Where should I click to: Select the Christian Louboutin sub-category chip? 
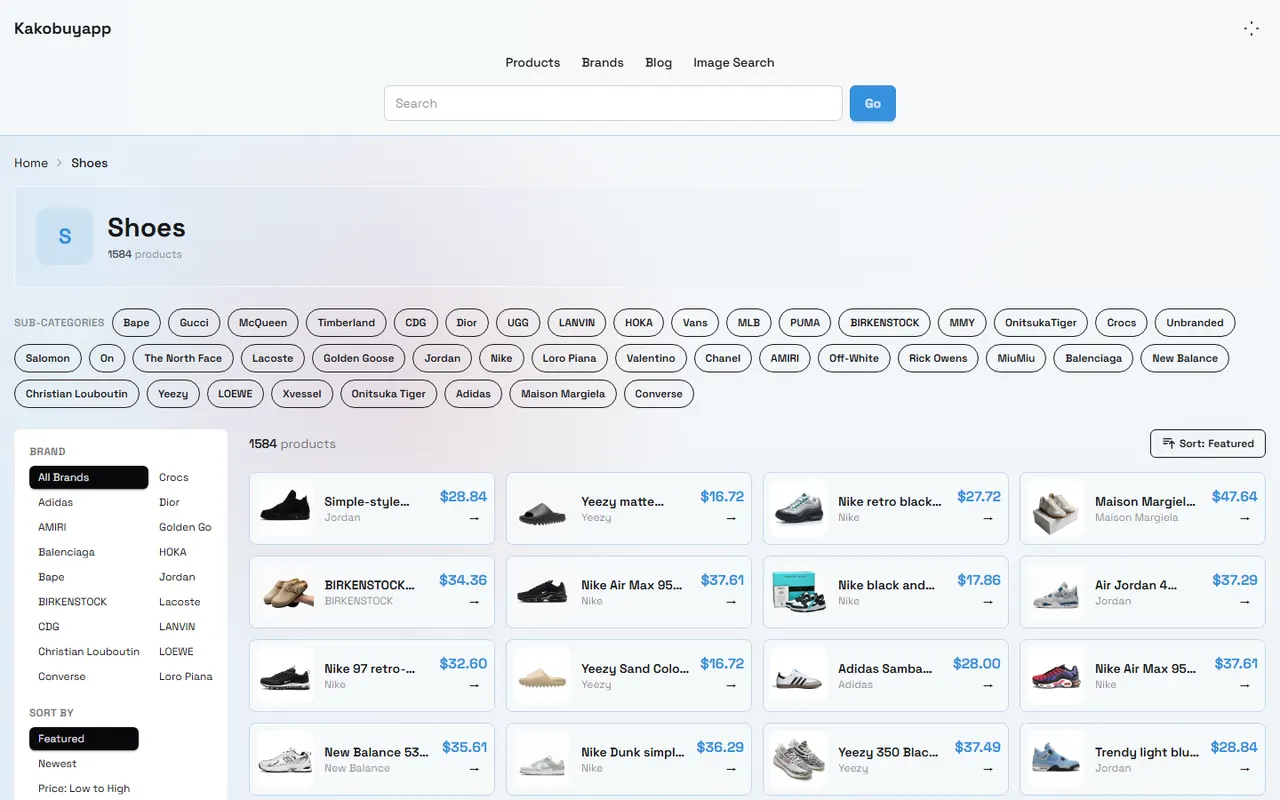[x=77, y=394]
